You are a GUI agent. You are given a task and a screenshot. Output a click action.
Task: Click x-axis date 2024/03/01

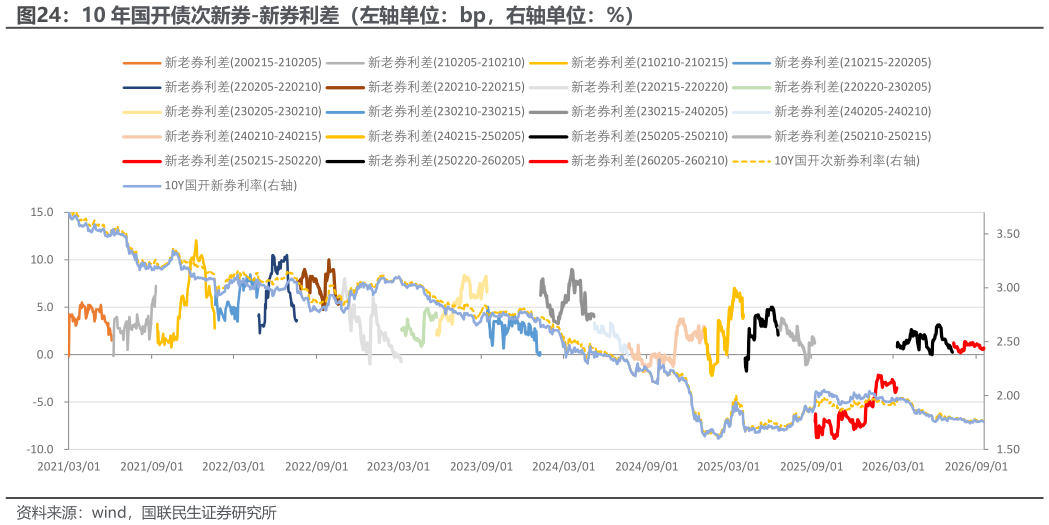pyautogui.click(x=563, y=467)
